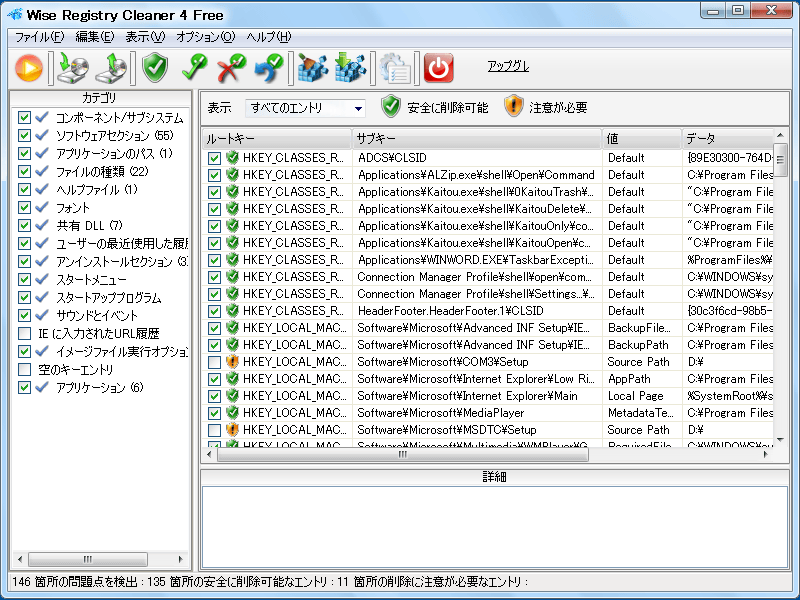Select フォント category label

click(72, 208)
